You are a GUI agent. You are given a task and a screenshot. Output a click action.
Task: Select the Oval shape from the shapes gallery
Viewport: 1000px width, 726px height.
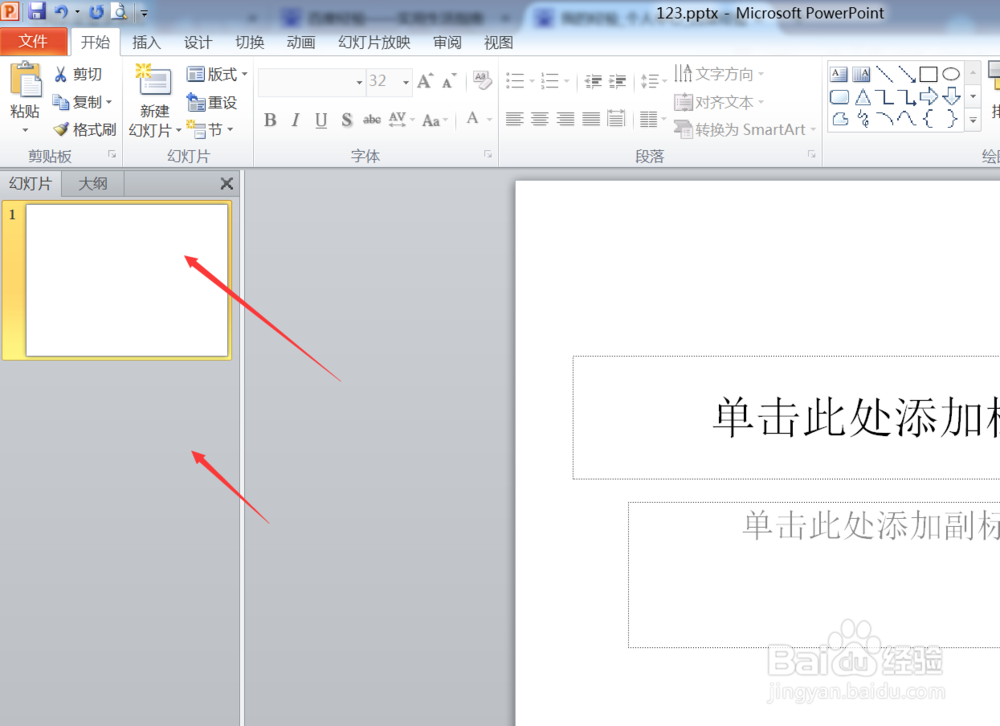point(949,73)
